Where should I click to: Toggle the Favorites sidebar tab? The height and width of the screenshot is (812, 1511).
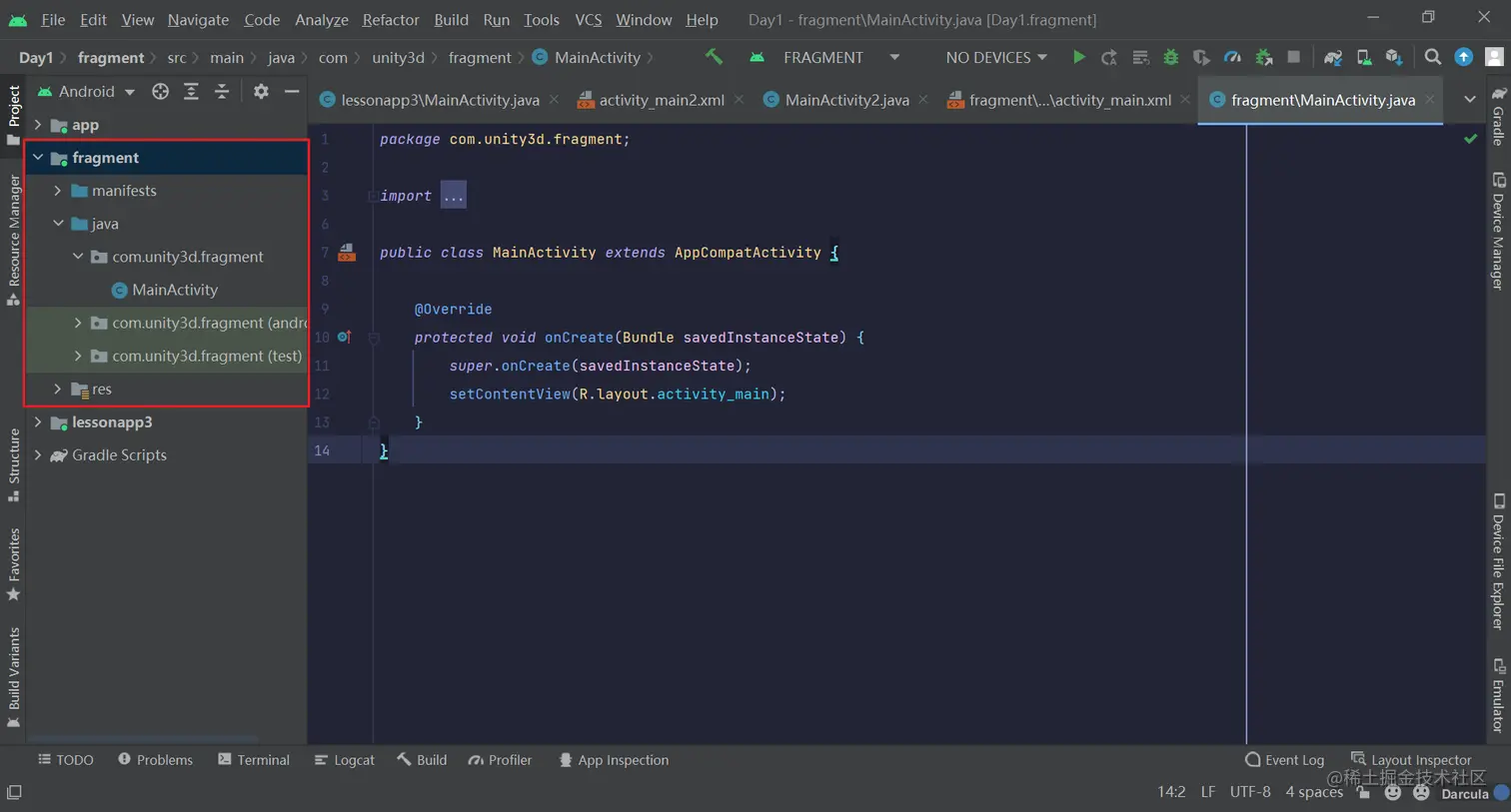(x=13, y=565)
